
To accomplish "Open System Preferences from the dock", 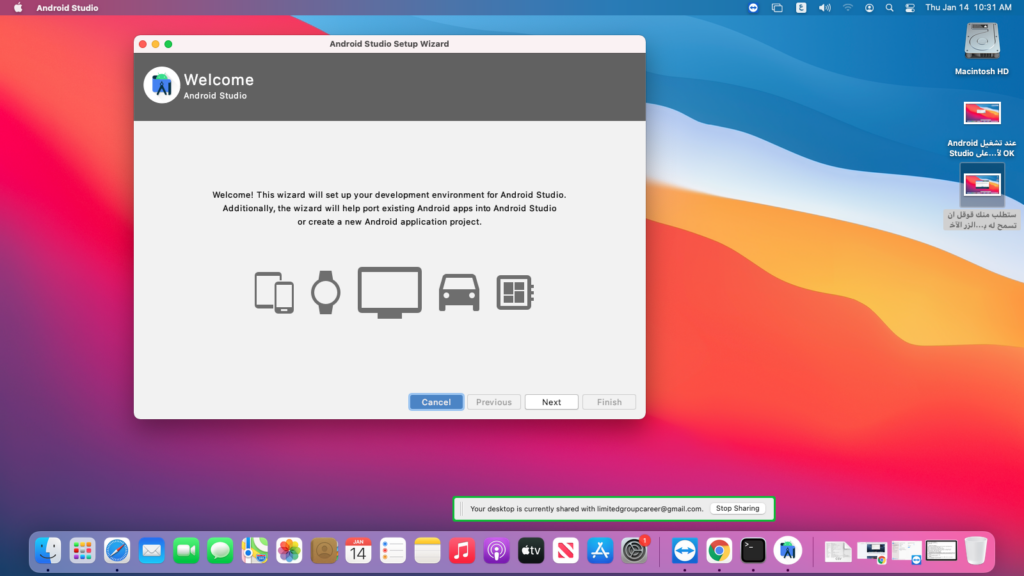I will 634,551.
